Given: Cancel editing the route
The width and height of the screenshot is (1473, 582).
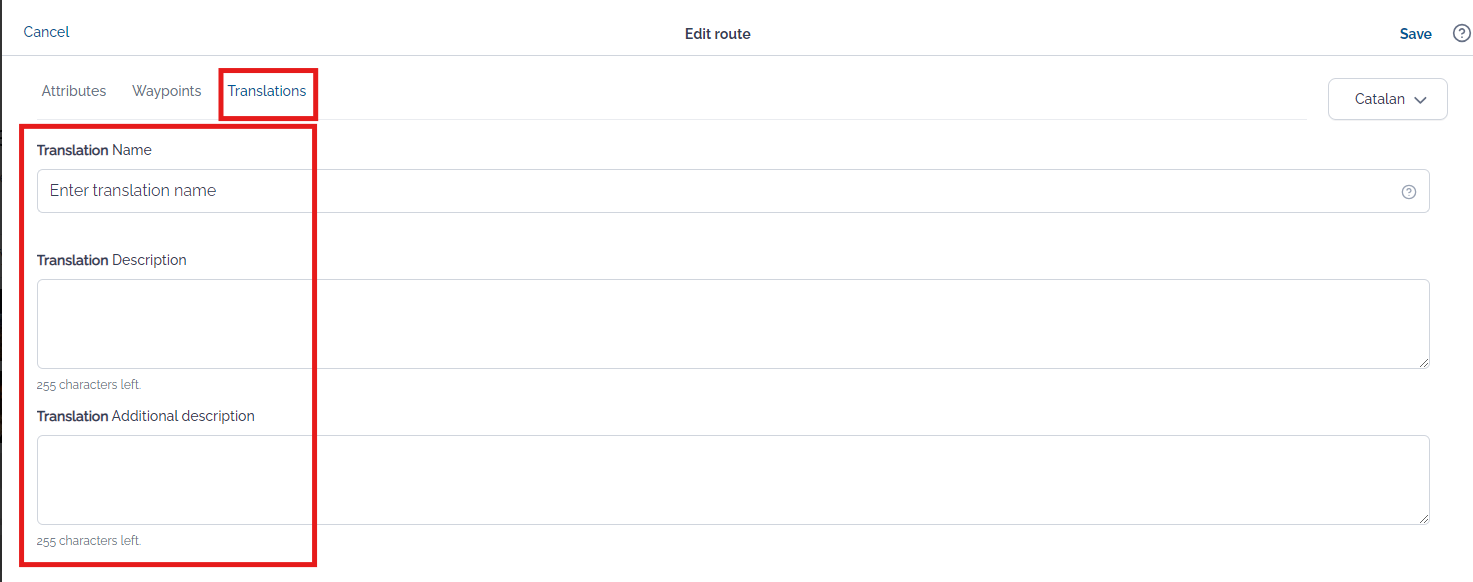Looking at the screenshot, I should pos(47,32).
